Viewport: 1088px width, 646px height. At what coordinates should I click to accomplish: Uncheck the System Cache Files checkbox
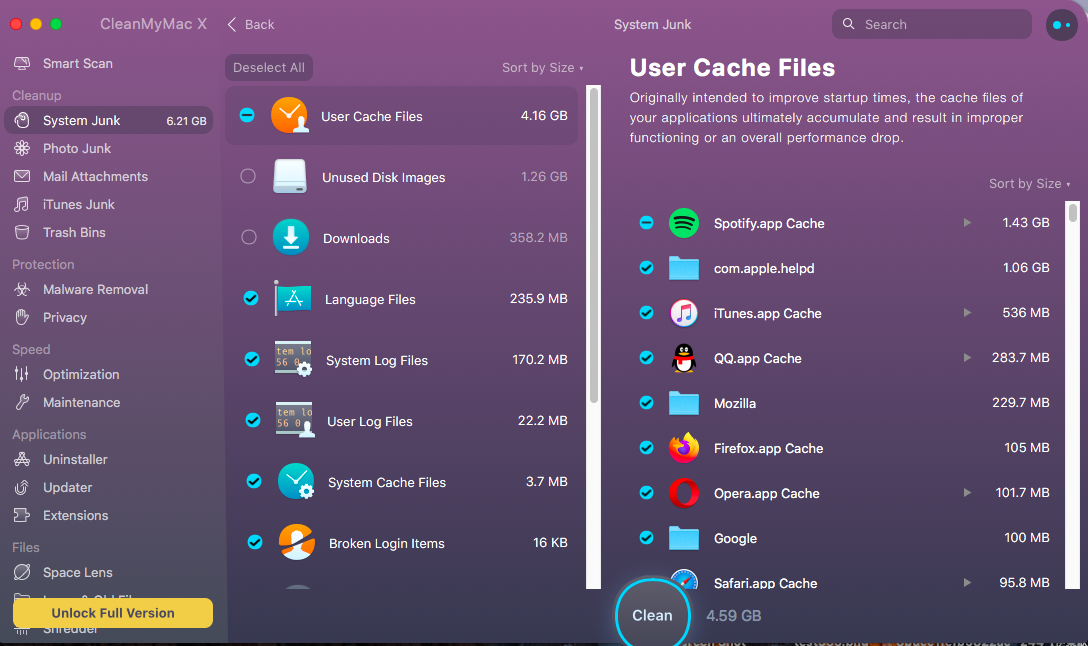(x=254, y=481)
